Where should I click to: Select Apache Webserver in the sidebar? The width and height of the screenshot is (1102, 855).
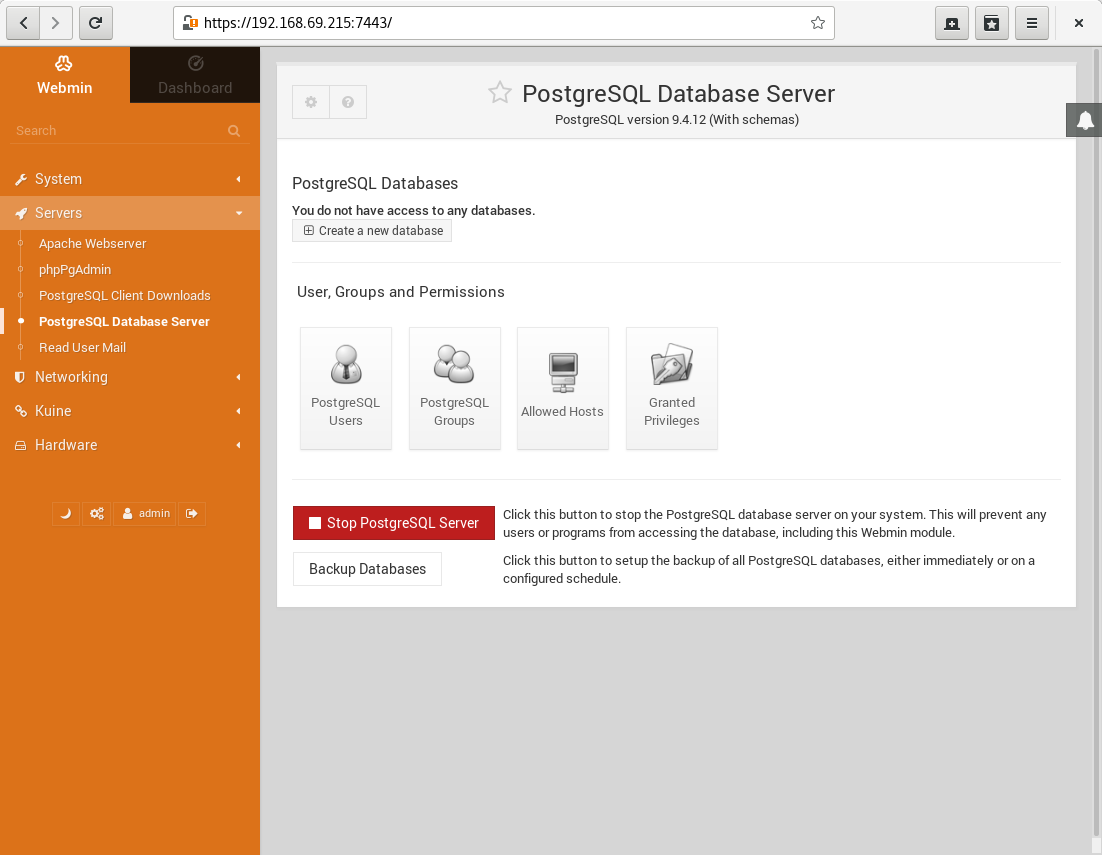coord(92,244)
